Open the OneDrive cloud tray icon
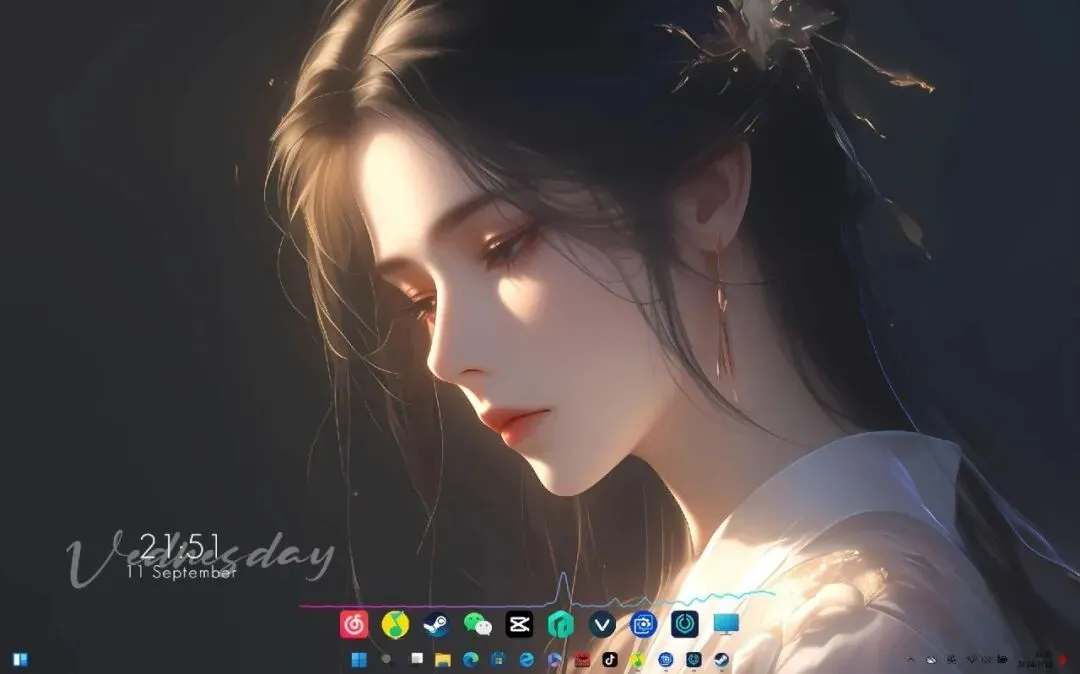The width and height of the screenshot is (1080, 674). pyautogui.click(x=931, y=660)
